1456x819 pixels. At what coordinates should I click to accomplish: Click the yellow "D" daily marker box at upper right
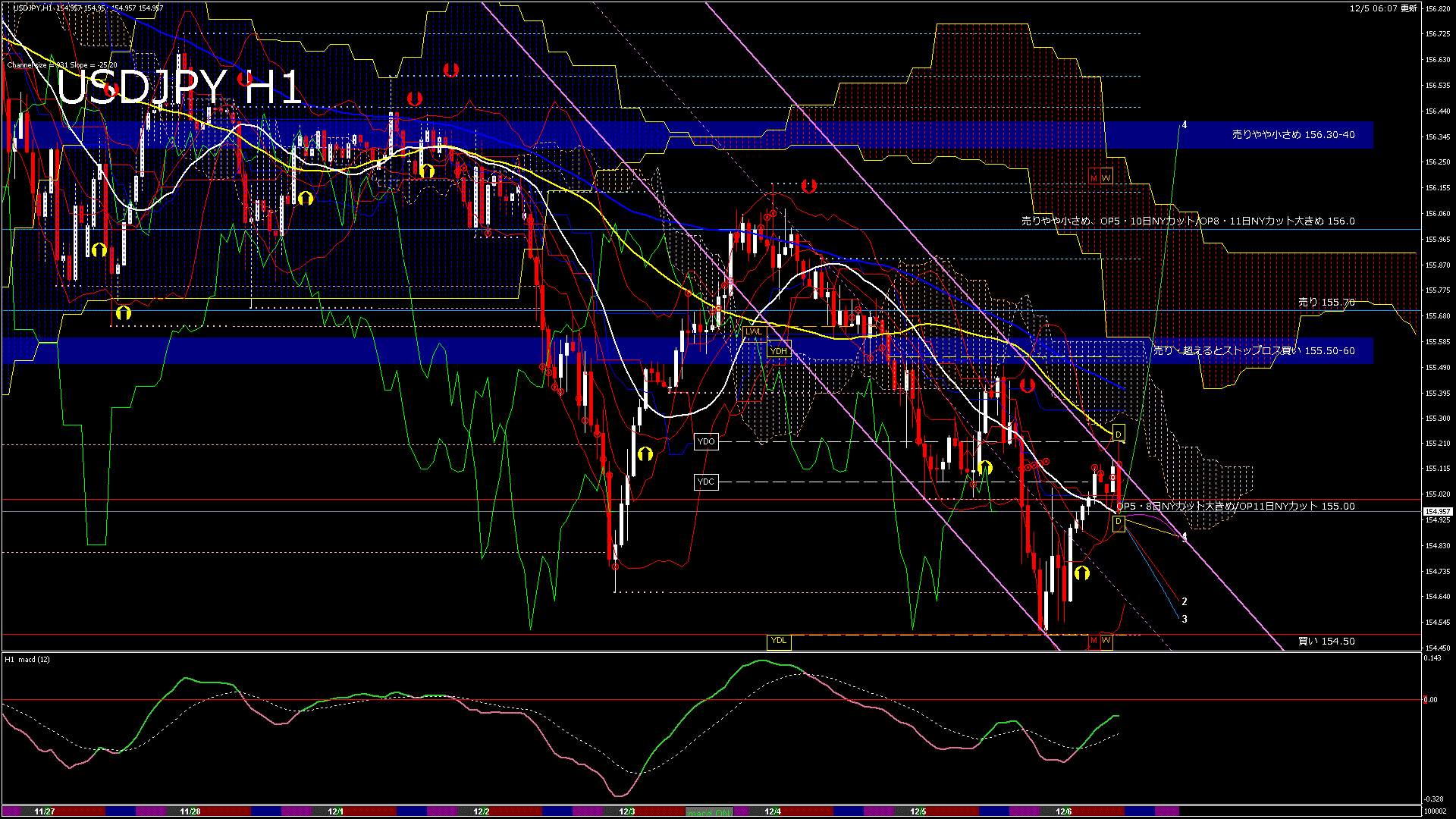tap(1119, 434)
